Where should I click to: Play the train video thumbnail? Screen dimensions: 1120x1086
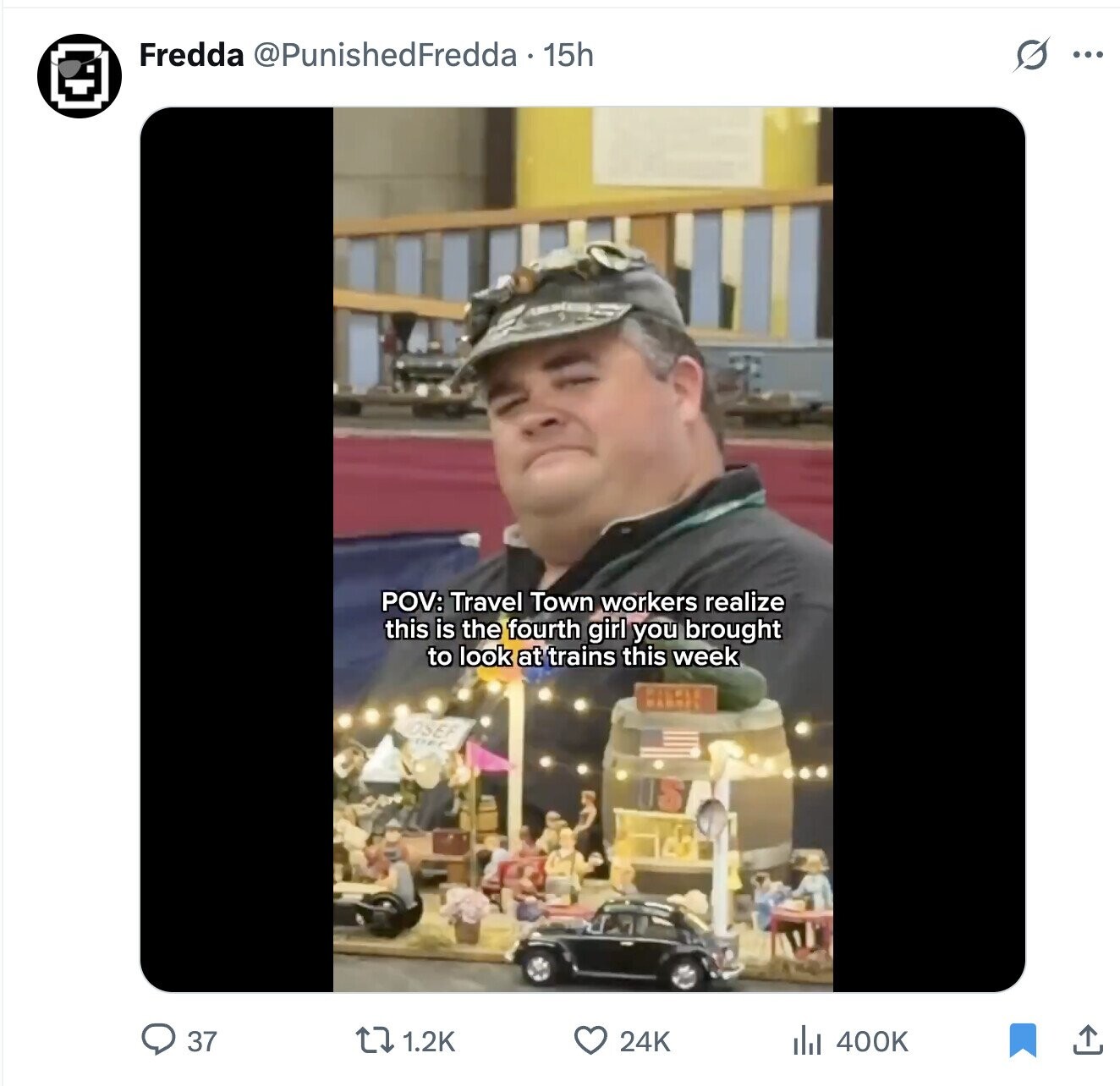pos(583,549)
